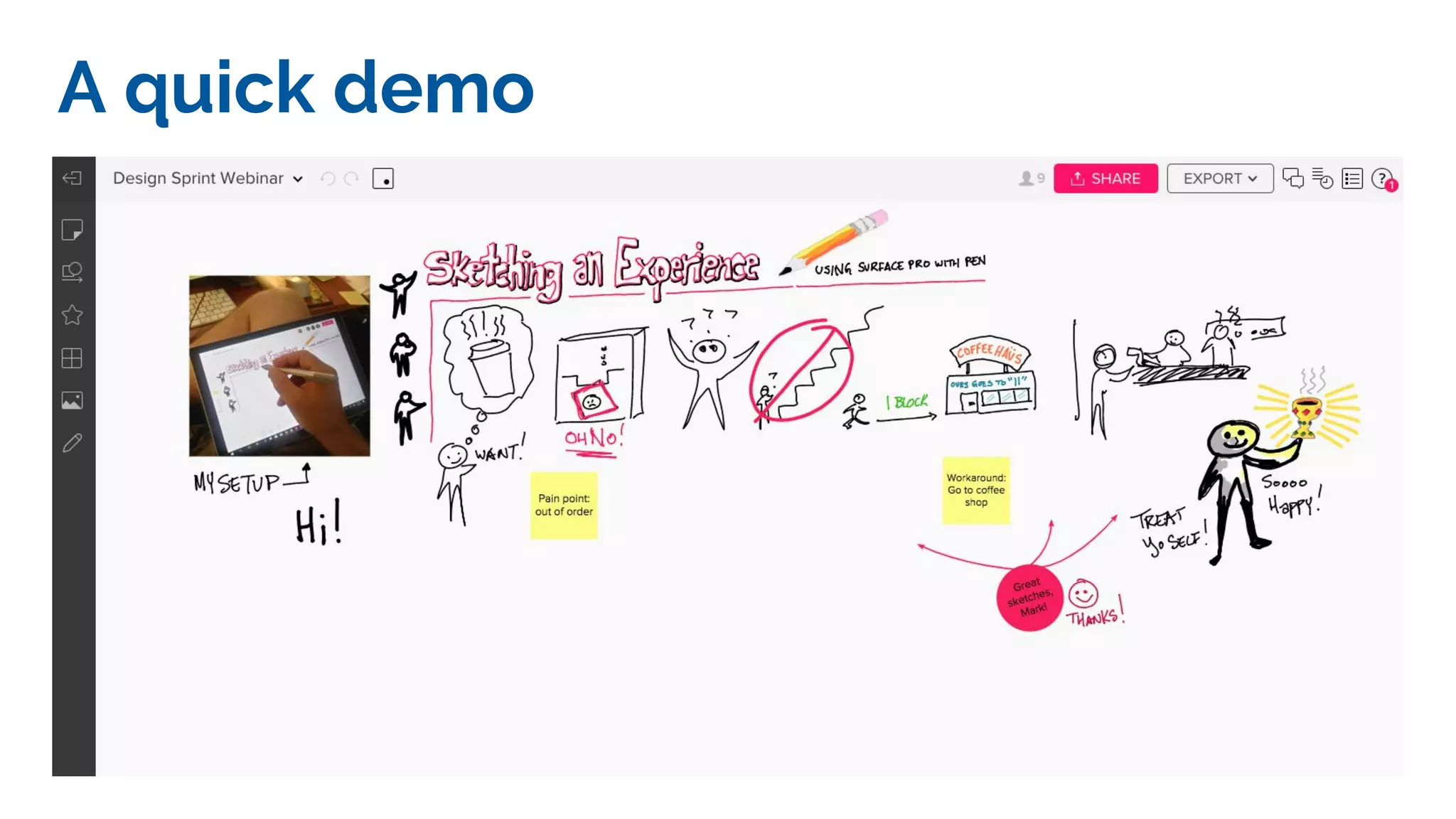This screenshot has width=1456, height=819.
Task: Click the 'TREAT Yo SELF!' text
Action: 1170,531
